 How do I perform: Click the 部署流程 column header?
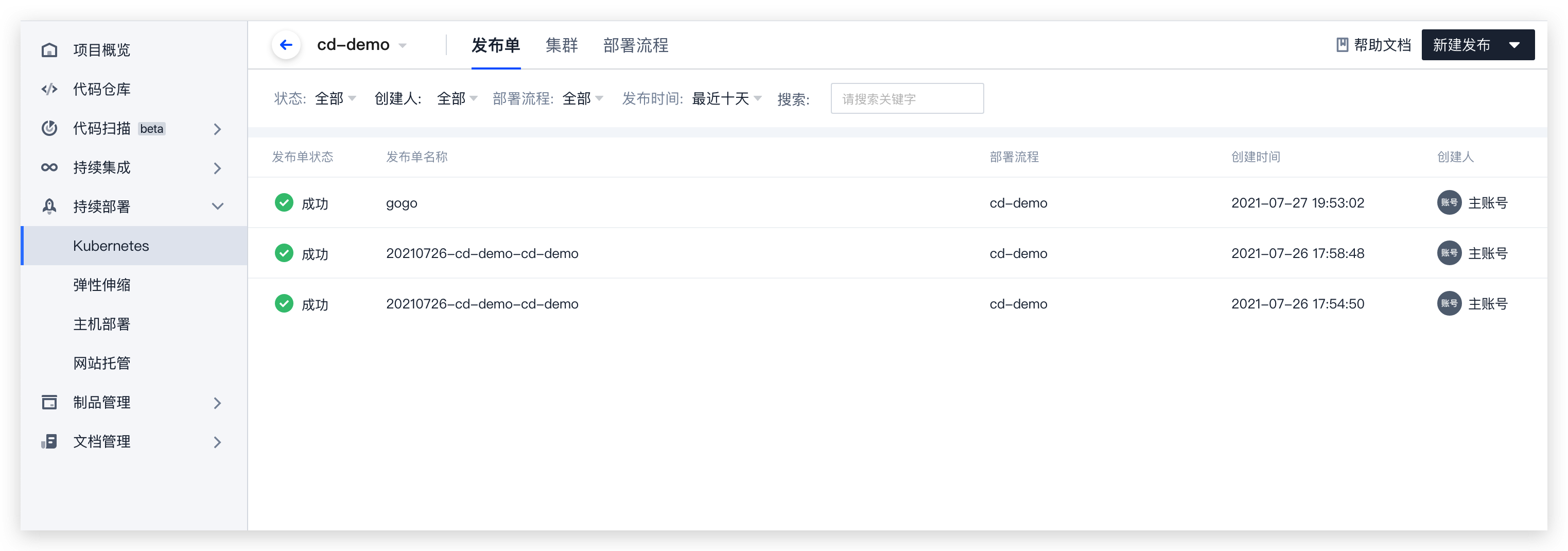click(x=1014, y=157)
